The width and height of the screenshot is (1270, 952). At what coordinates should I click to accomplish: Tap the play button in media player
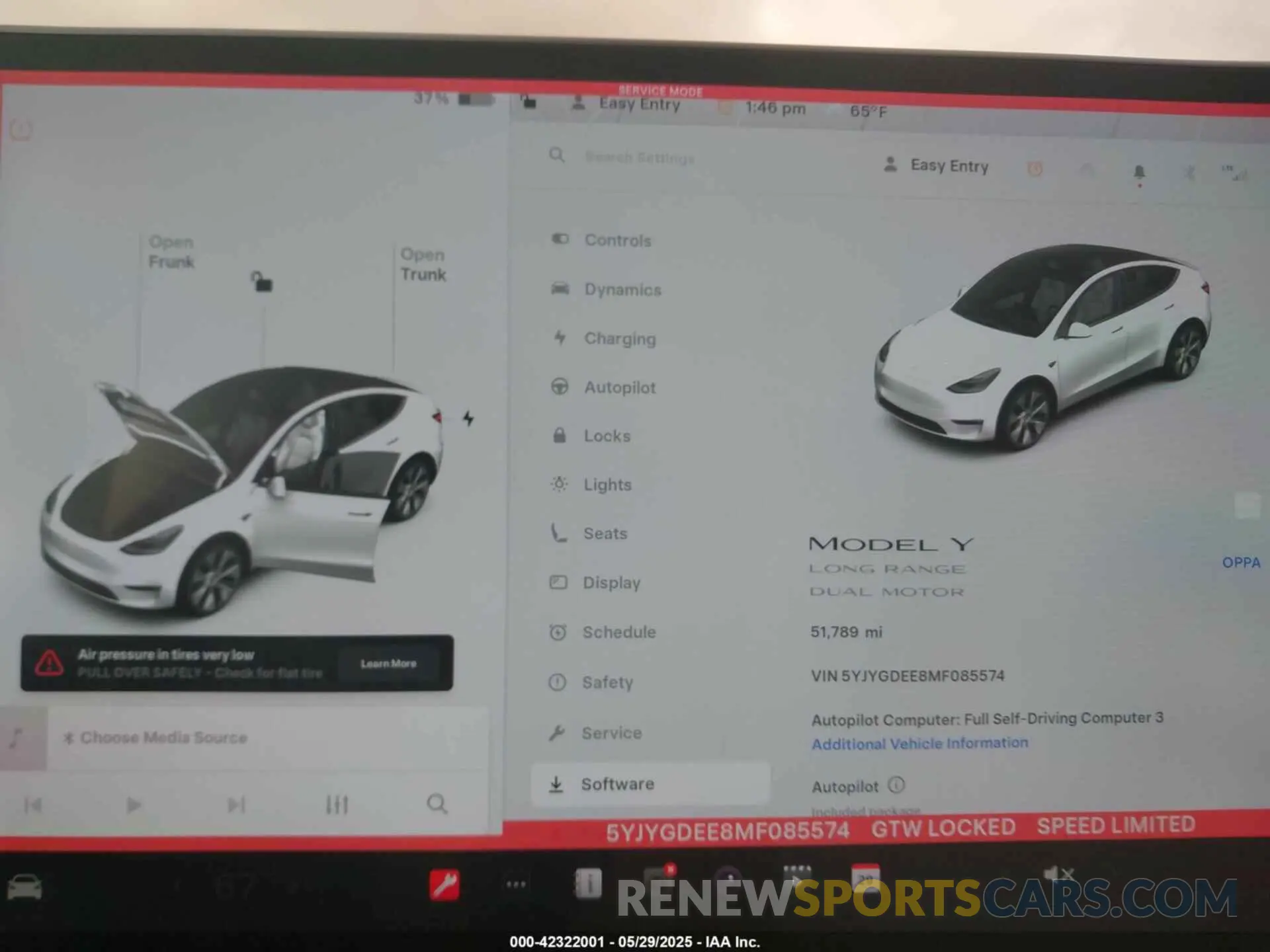(134, 805)
